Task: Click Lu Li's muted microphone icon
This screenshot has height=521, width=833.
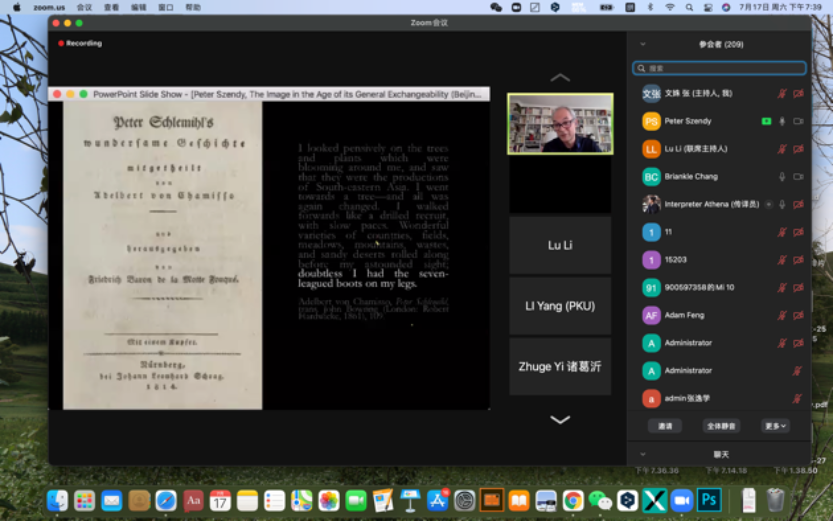Action: coord(782,149)
